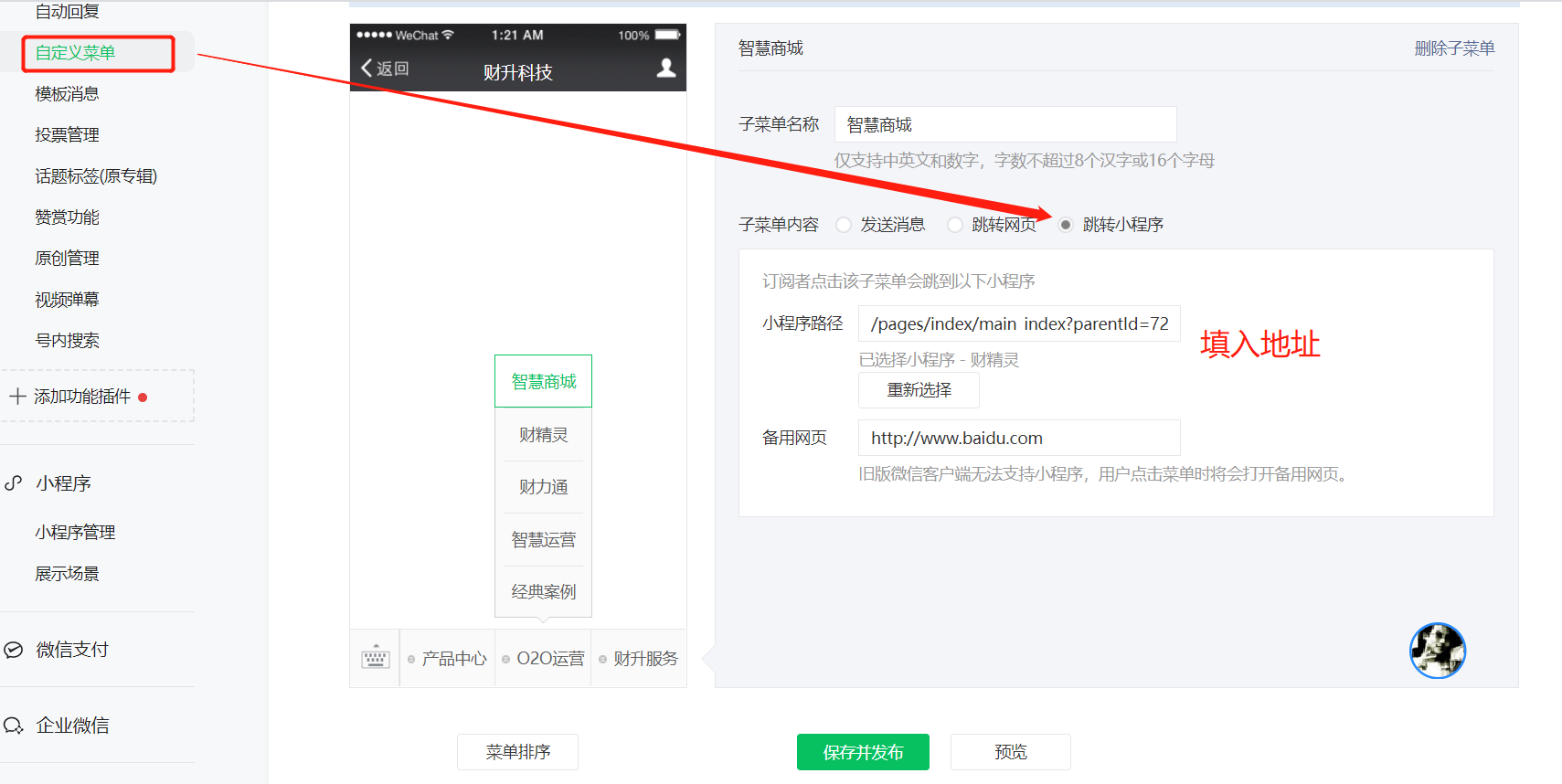Click the green 保存并发布 button
The width and height of the screenshot is (1562, 784).
point(863,752)
